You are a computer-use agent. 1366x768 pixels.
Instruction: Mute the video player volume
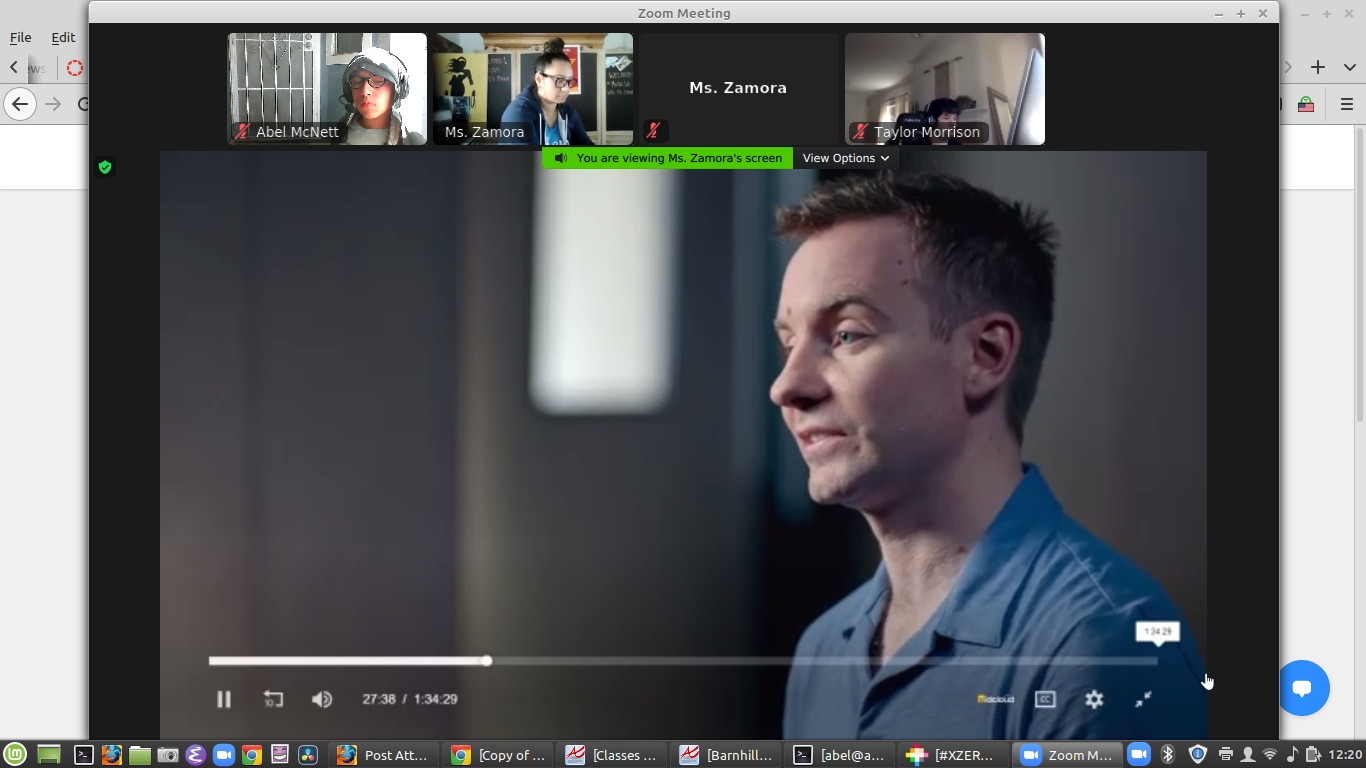(322, 699)
